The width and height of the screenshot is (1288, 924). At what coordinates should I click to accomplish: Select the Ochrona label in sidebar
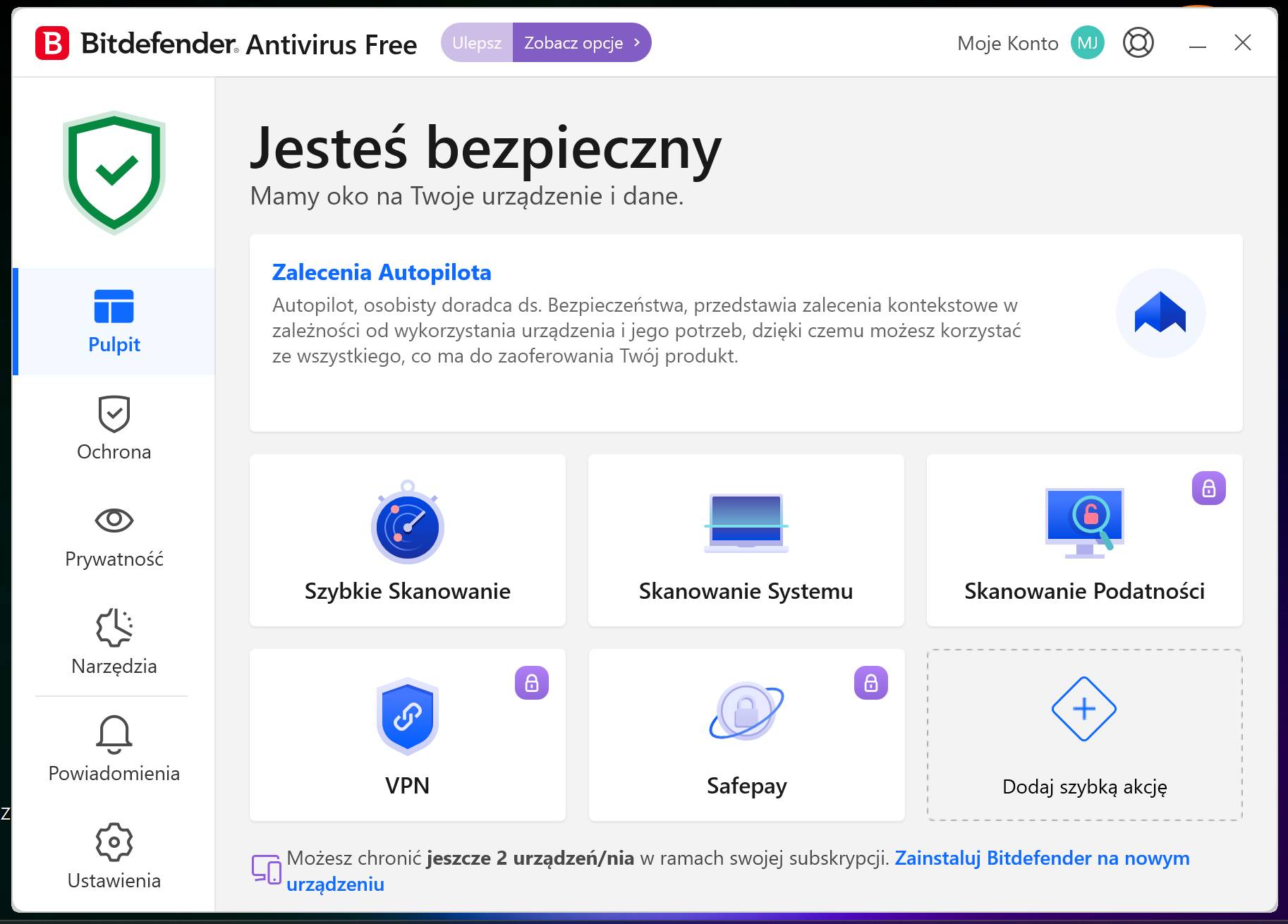[114, 451]
